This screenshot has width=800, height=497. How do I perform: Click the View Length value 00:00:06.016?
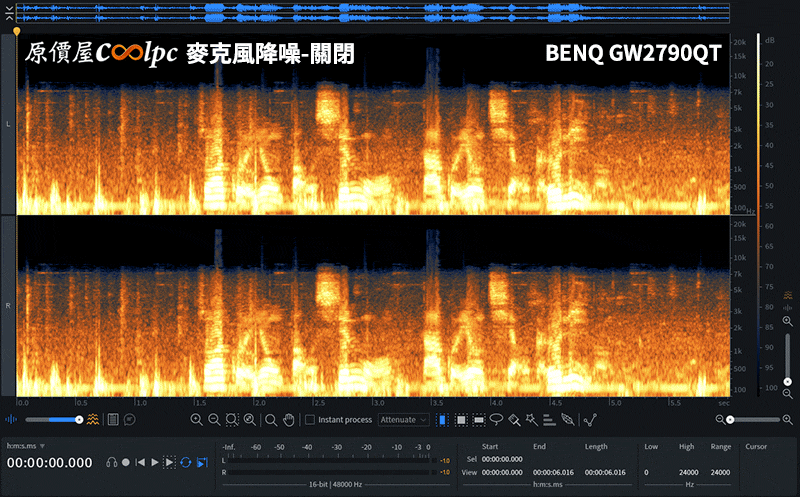pyautogui.click(x=605, y=473)
